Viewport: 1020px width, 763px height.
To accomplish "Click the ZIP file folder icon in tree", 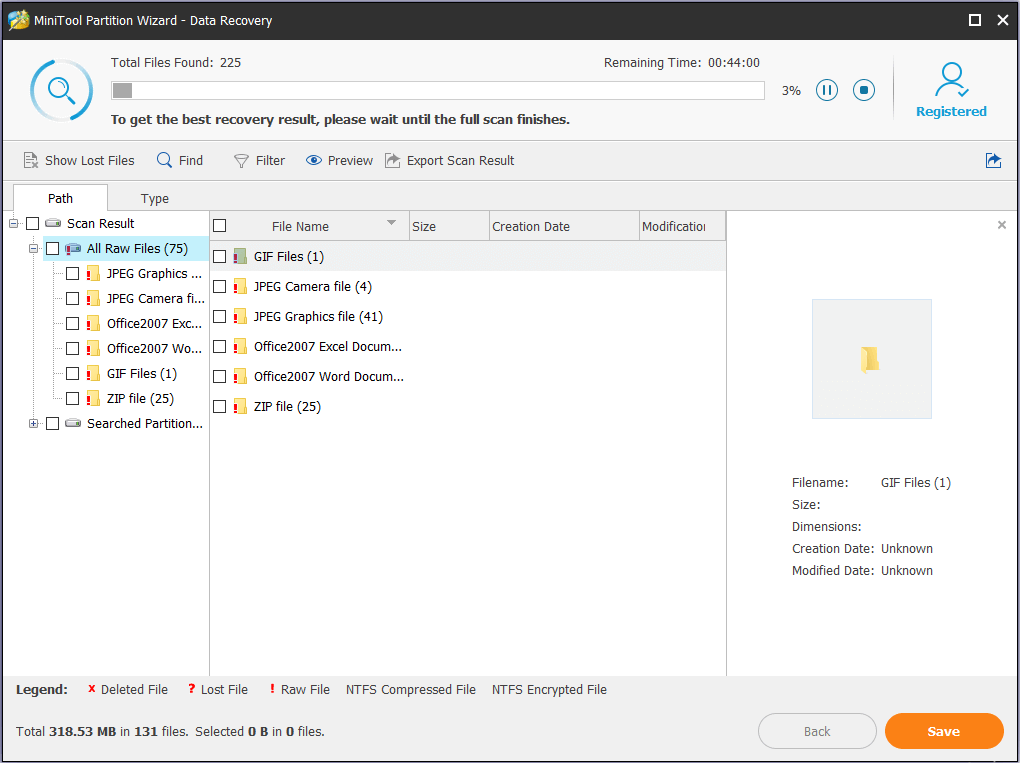I will click(93, 399).
